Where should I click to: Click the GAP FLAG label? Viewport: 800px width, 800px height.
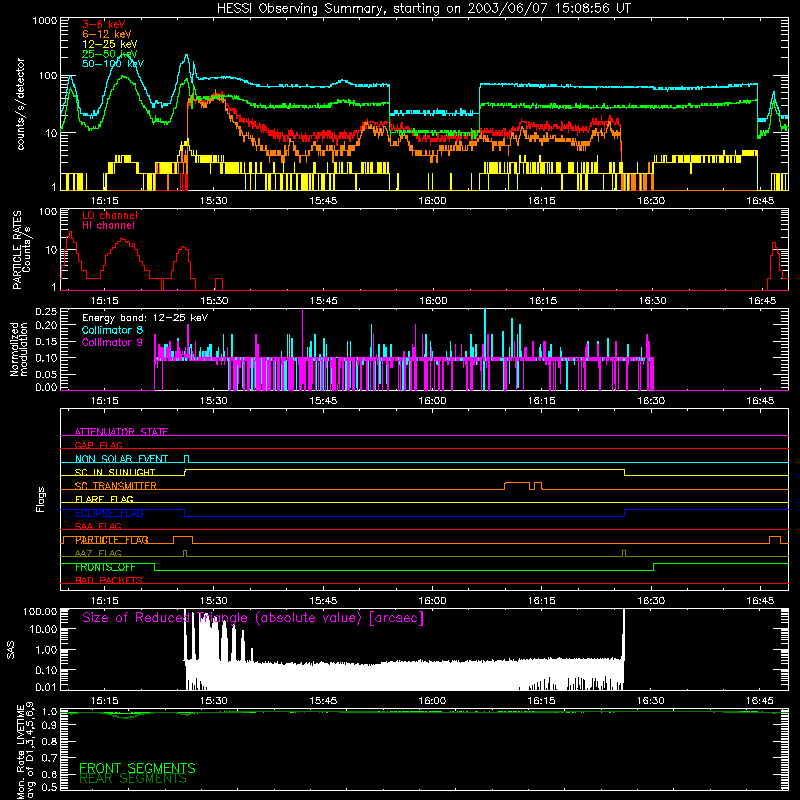point(98,445)
